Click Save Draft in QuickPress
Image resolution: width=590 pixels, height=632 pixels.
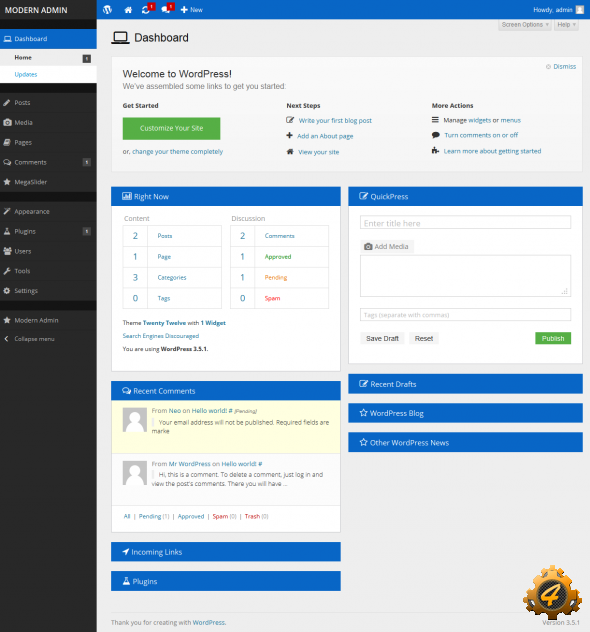(382, 338)
